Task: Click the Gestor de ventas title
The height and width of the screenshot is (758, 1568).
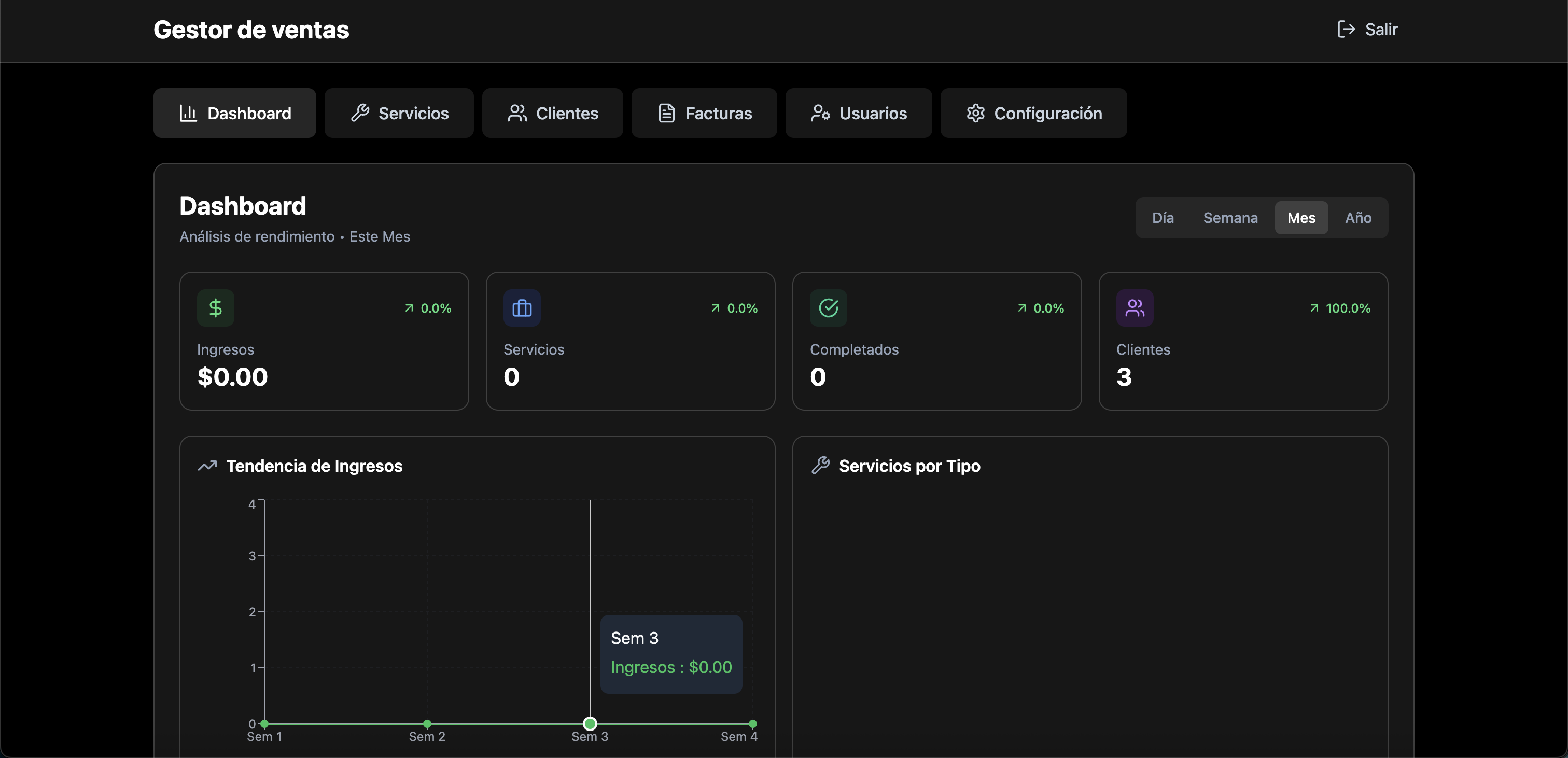Action: [251, 30]
